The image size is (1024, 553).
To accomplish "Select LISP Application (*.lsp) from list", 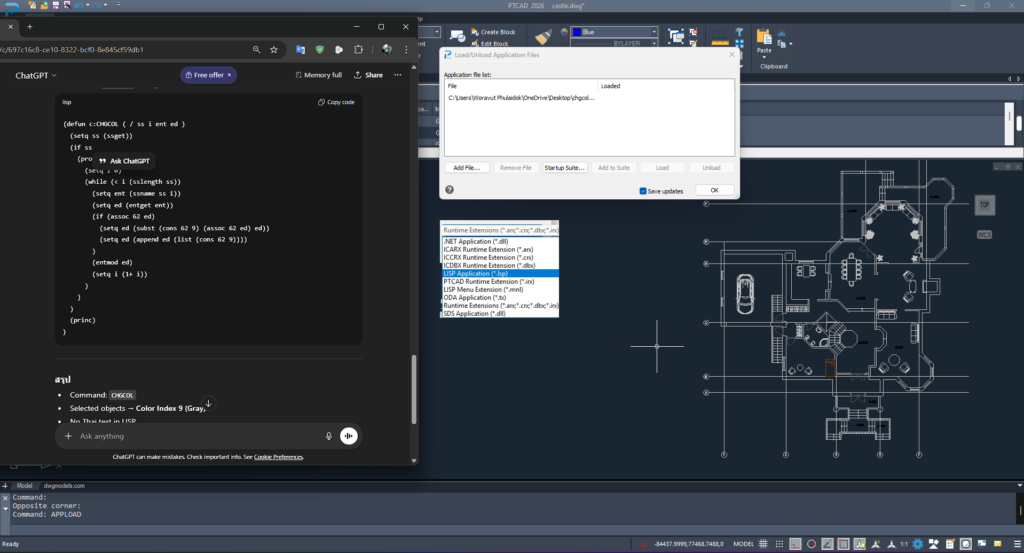I will (x=476, y=273).
